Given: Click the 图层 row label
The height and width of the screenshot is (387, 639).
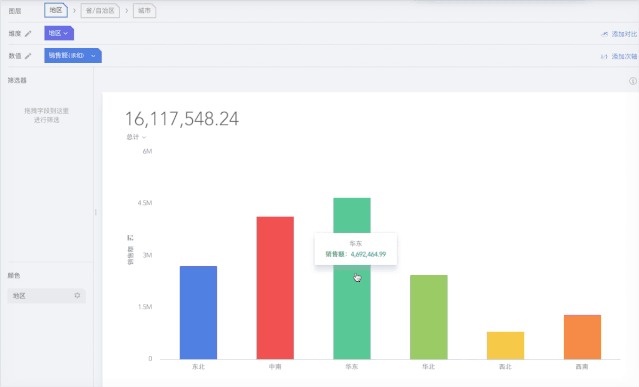Looking at the screenshot, I should tap(15, 11).
